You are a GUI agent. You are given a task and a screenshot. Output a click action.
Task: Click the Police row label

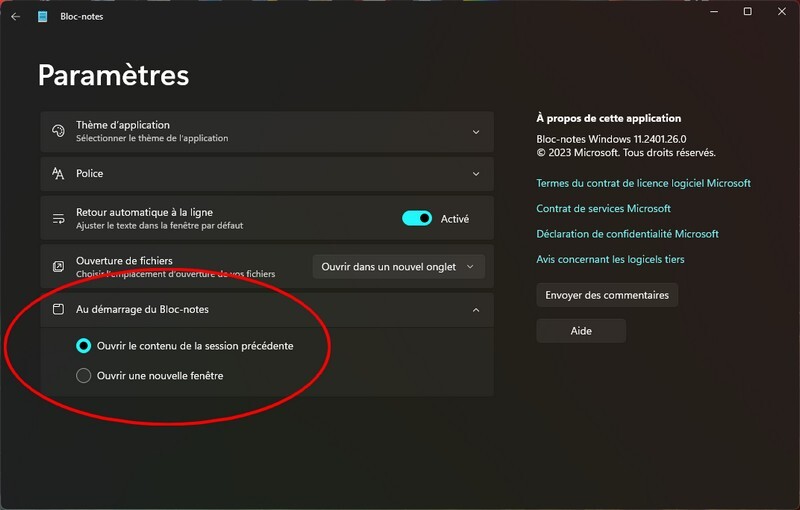(89, 173)
